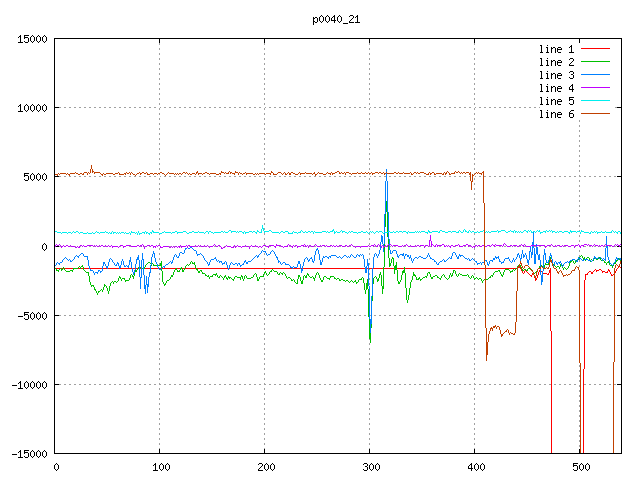The image size is (640, 480).
Task: Select the 'line 1' legend label
Action: pos(556,49)
